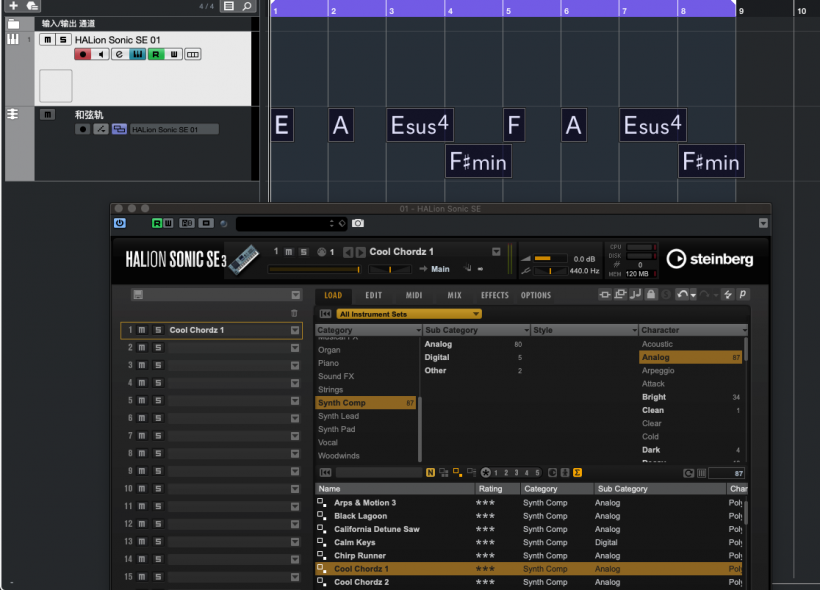The image size is (820, 590).
Task: Open the All Instrument Sets dropdown
Action: pyautogui.click(x=409, y=314)
